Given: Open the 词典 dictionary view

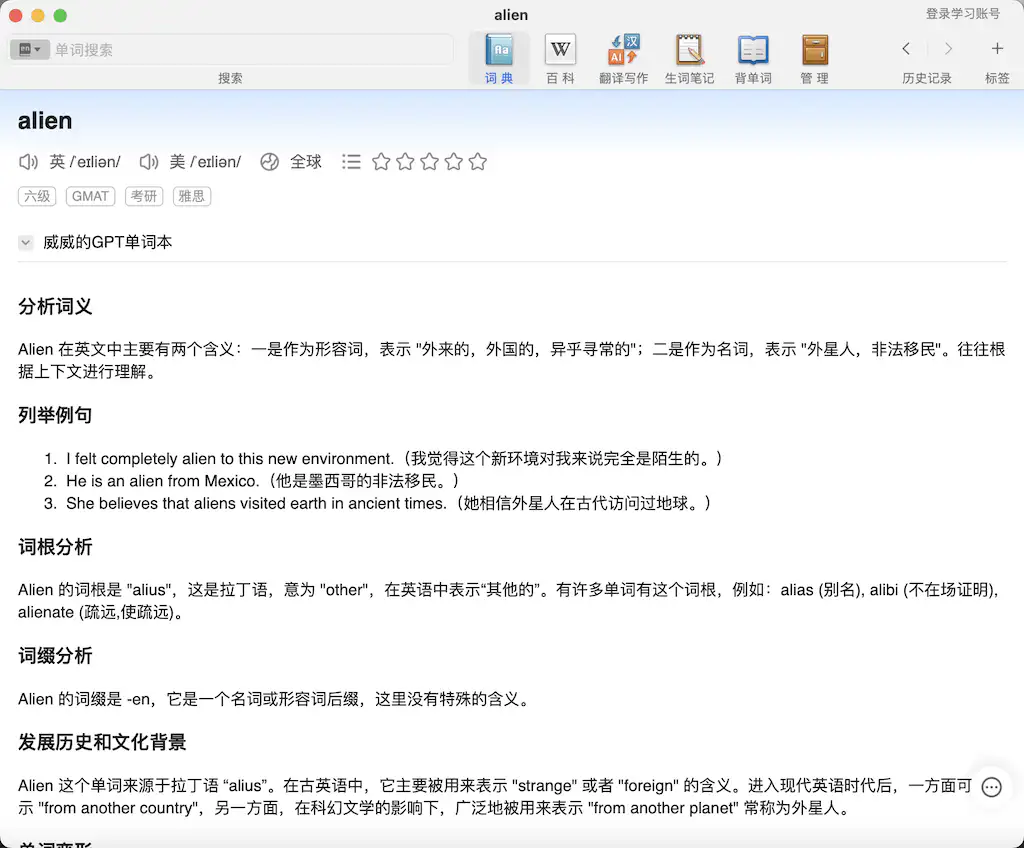Looking at the screenshot, I should pos(499,57).
